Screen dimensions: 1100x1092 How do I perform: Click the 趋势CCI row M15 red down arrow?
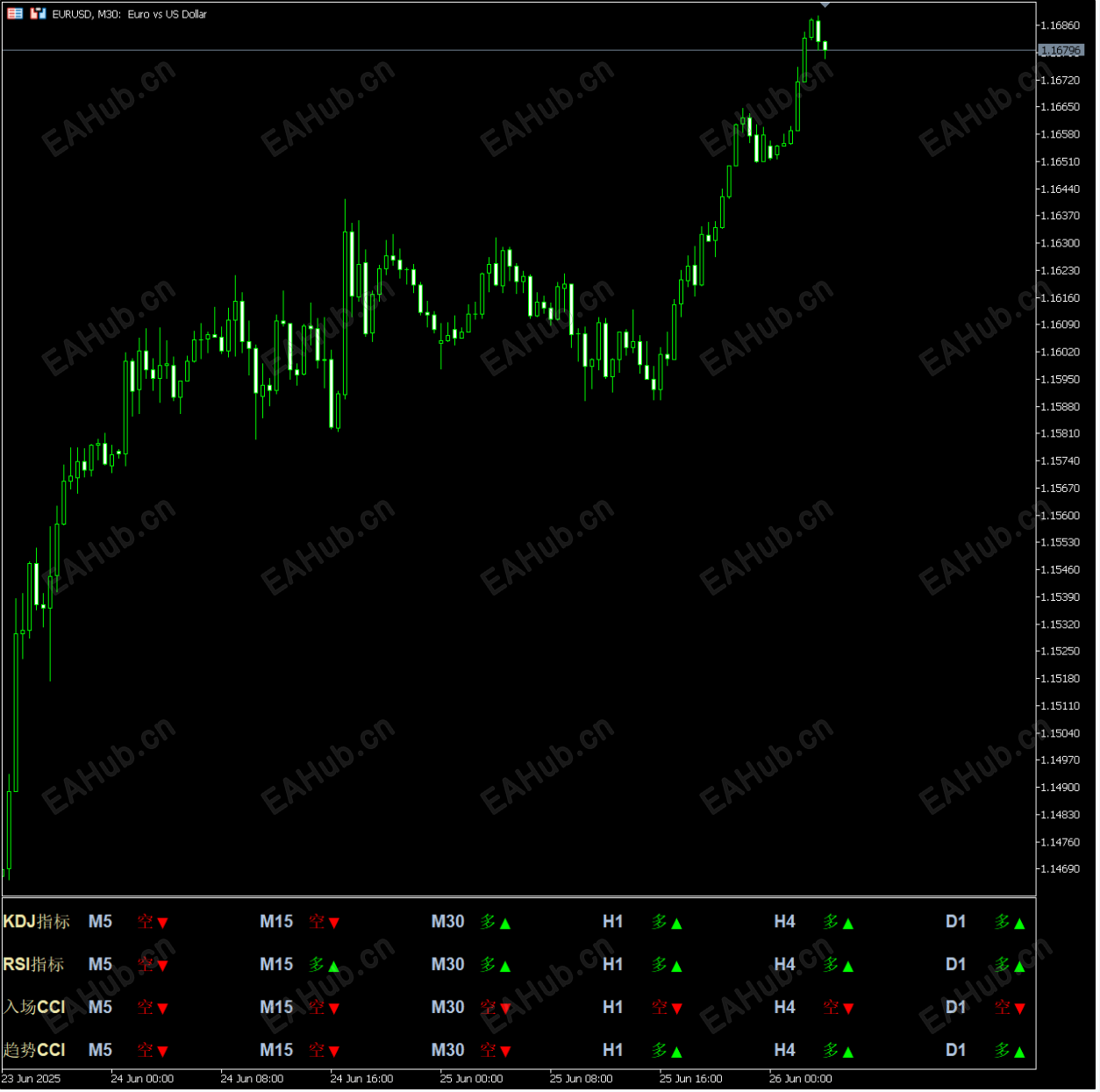coord(333,1052)
